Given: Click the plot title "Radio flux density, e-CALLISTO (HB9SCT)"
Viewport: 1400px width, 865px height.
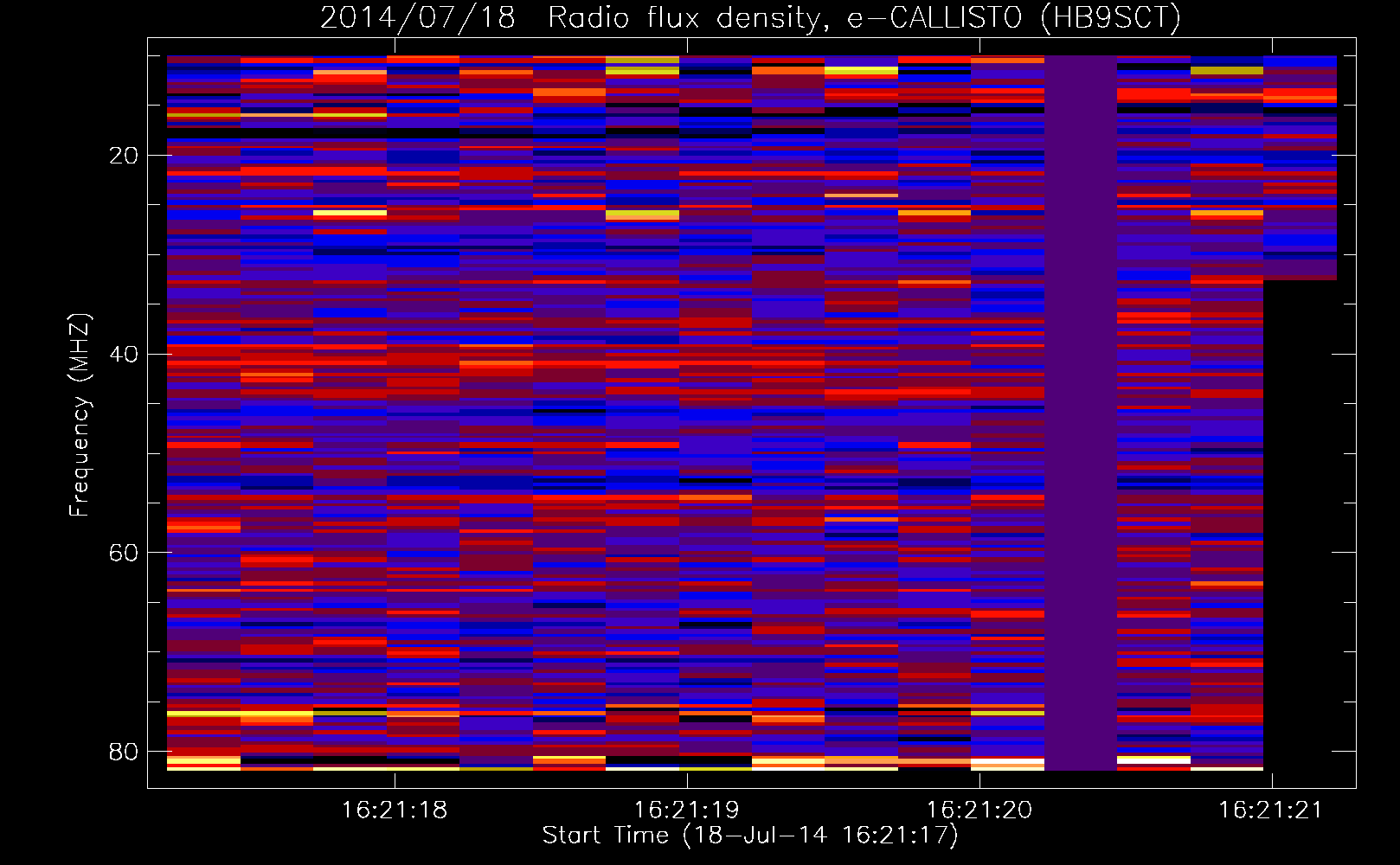Looking at the screenshot, I should pyautogui.click(x=864, y=17).
